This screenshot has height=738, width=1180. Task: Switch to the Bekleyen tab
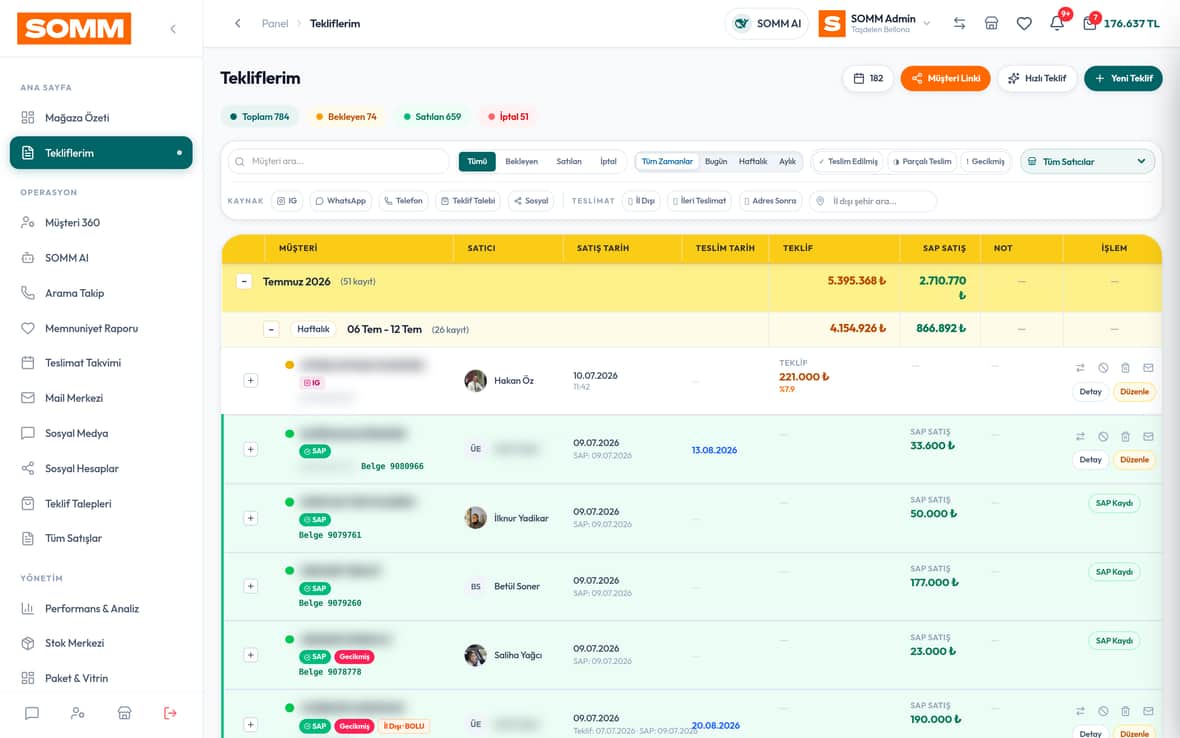click(522, 161)
